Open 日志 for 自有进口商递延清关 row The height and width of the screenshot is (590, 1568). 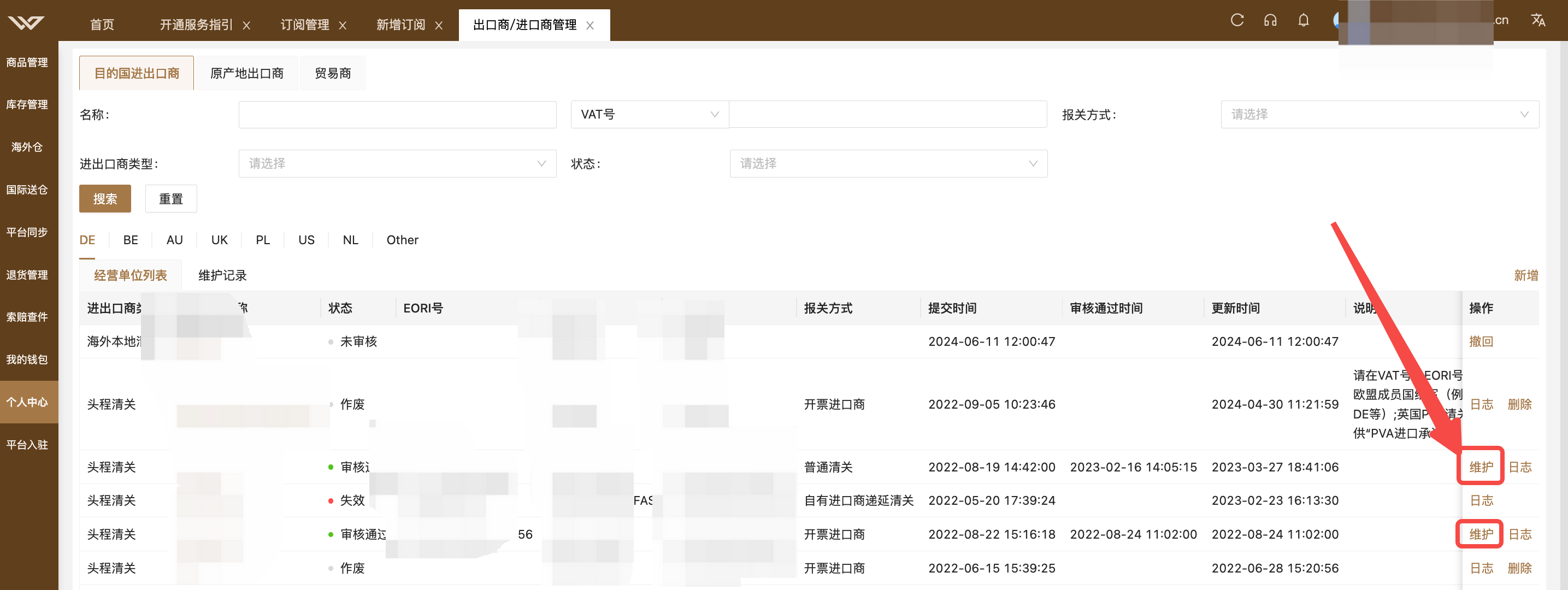point(1482,500)
